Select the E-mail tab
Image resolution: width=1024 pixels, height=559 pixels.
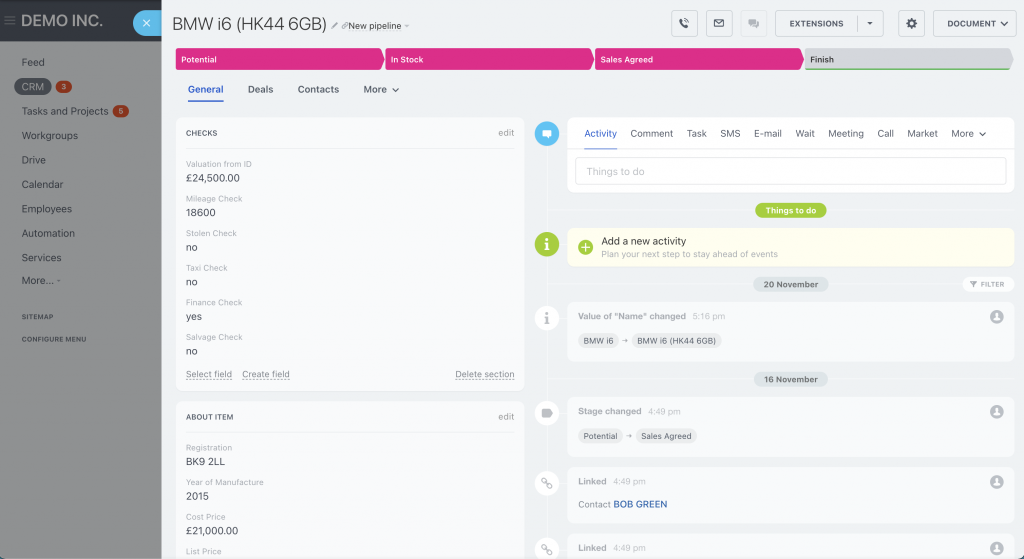click(767, 133)
